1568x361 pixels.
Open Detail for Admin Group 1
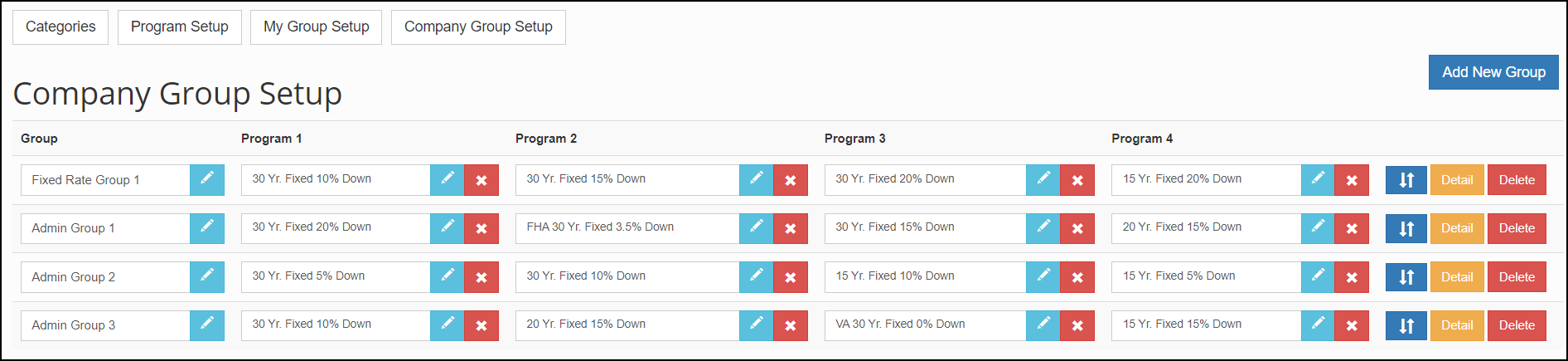click(1457, 228)
